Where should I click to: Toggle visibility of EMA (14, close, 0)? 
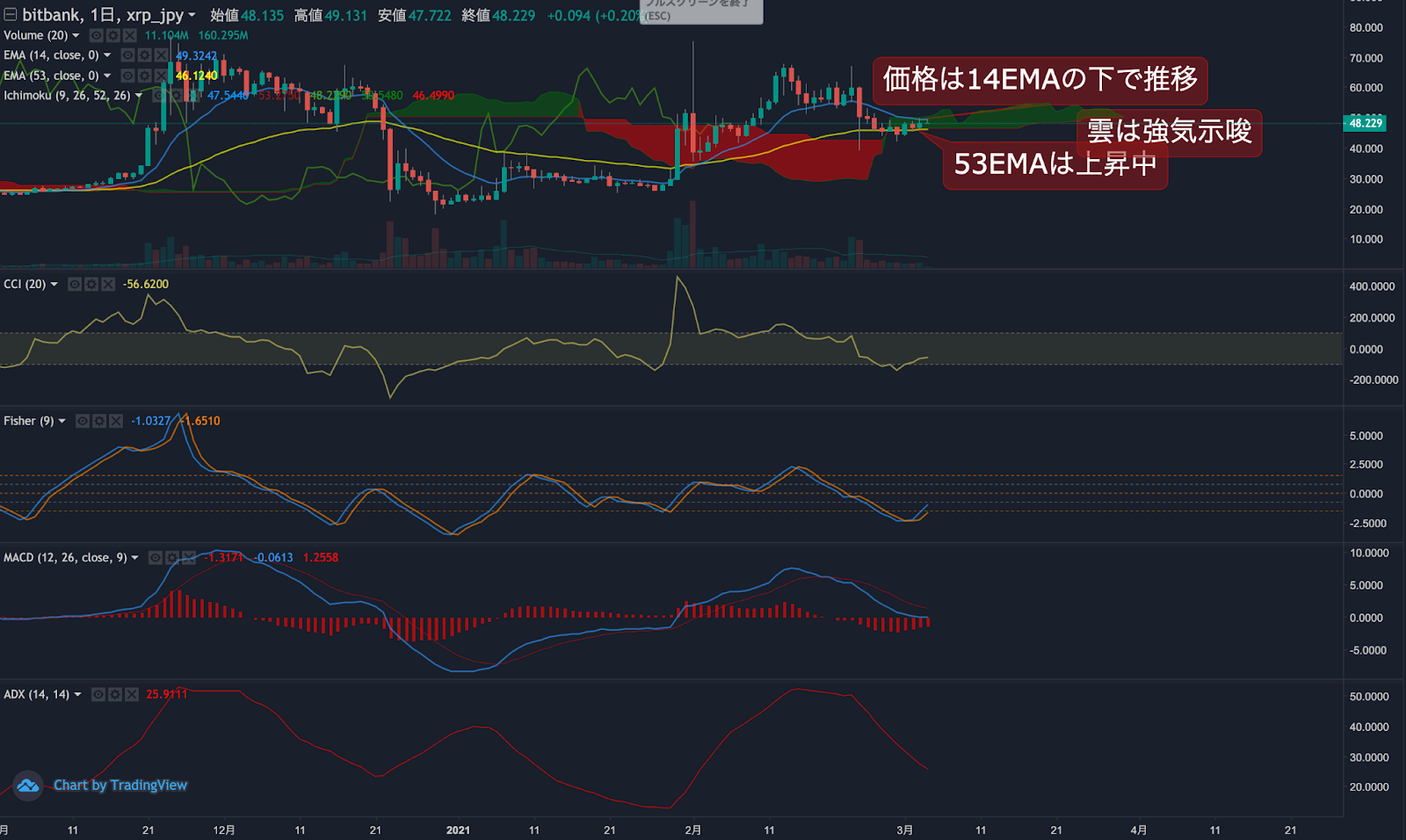pos(127,55)
